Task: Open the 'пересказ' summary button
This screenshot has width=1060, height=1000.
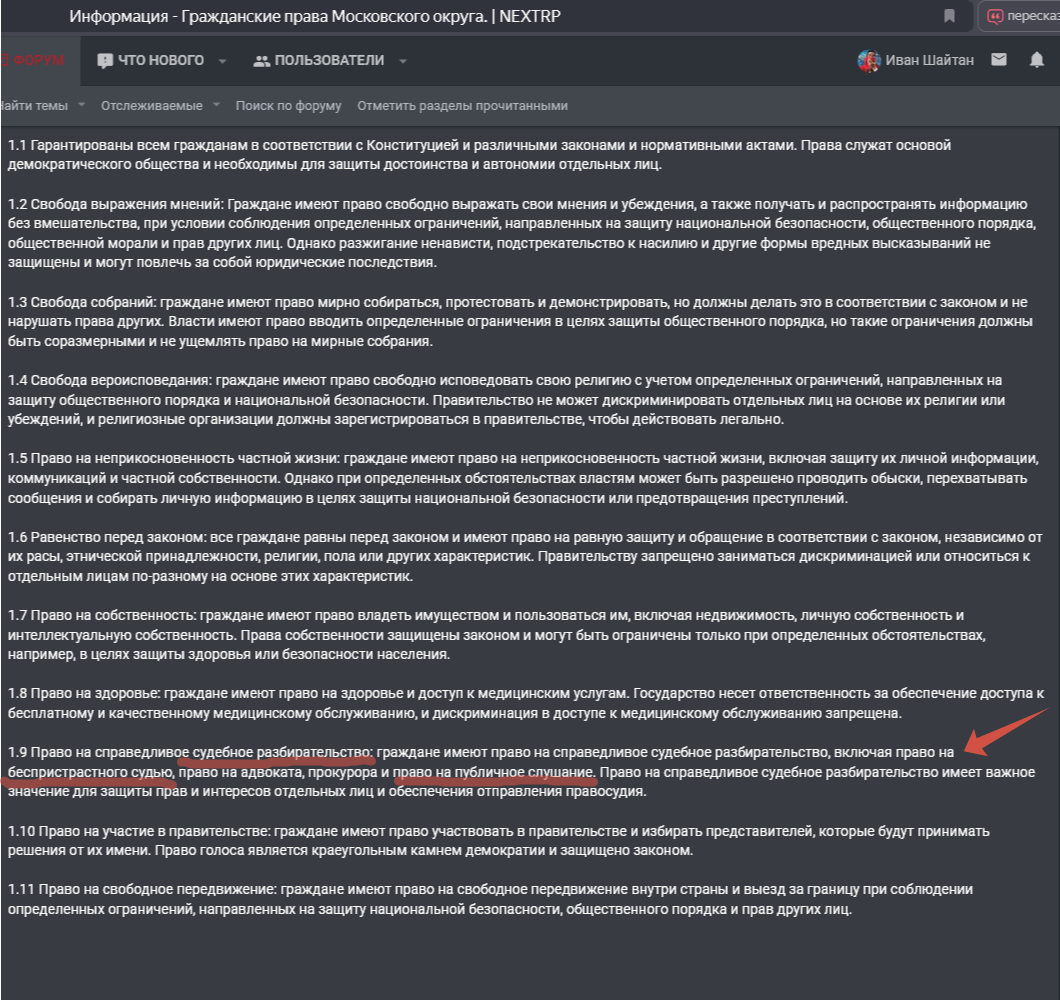Action: [1022, 16]
